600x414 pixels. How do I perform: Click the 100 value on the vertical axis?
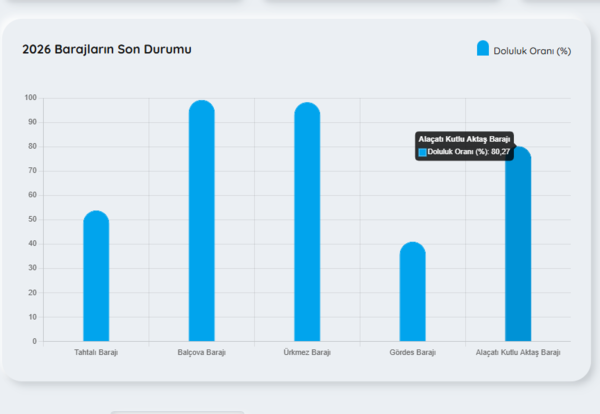tap(30, 98)
